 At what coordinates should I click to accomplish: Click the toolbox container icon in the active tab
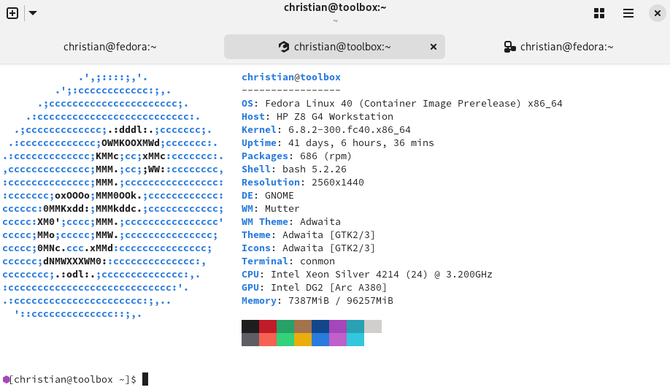pyautogui.click(x=284, y=47)
